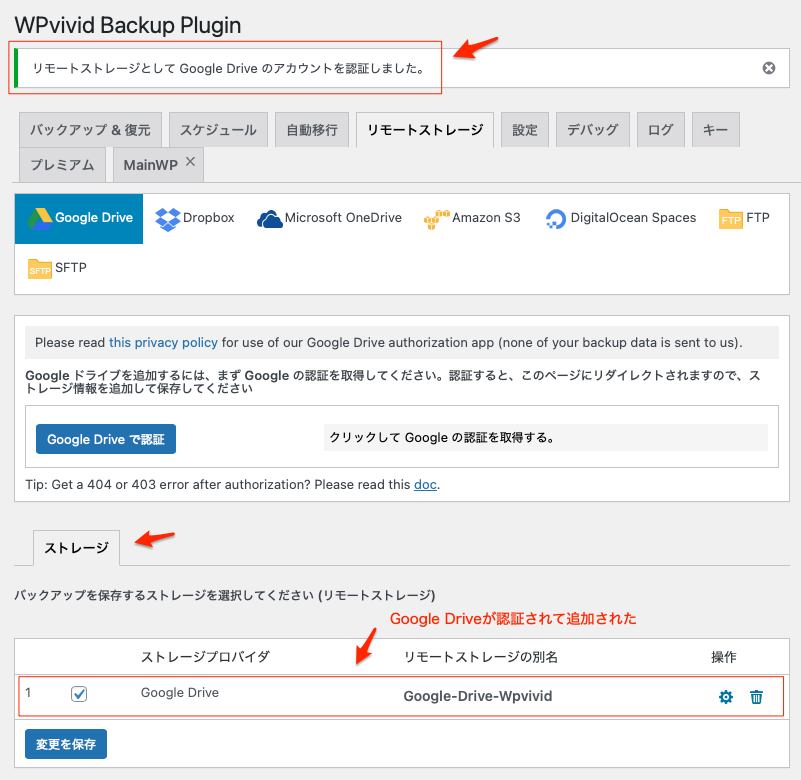801x780 pixels.
Task: Go to the 自動移行 tab
Action: click(x=312, y=130)
